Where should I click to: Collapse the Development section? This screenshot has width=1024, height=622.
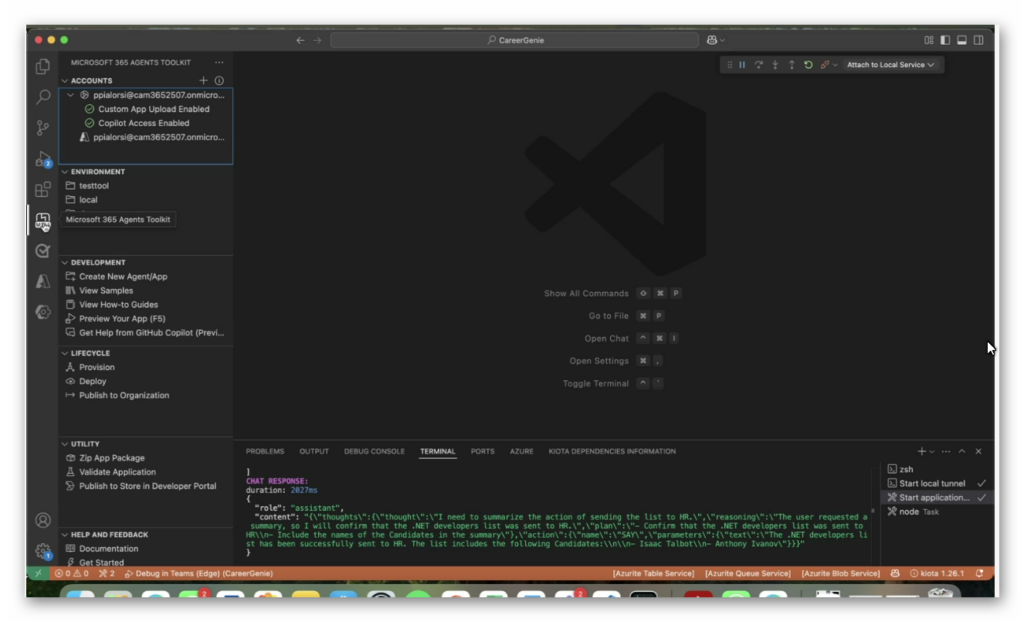pyautogui.click(x=65, y=263)
